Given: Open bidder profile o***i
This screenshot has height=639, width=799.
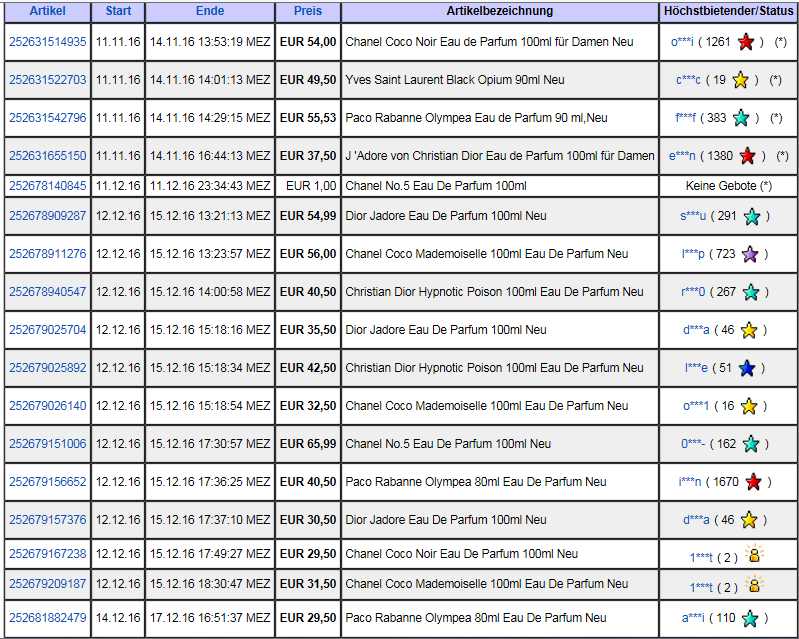Looking at the screenshot, I should pos(682,42).
